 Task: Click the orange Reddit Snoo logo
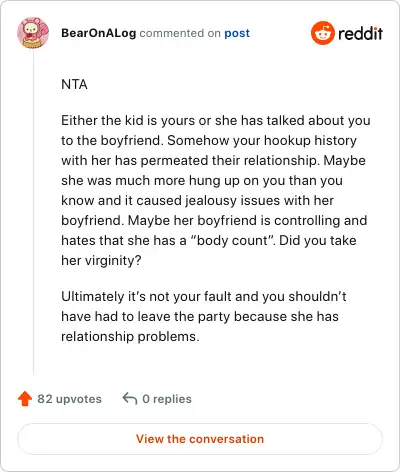[x=322, y=33]
